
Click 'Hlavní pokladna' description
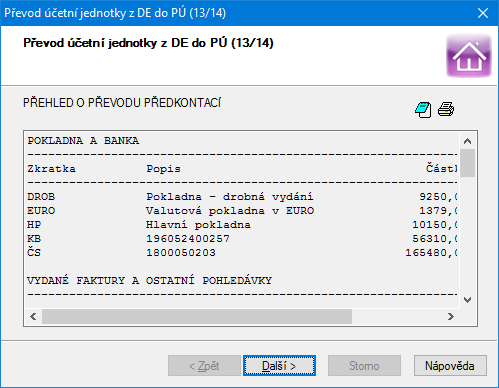tap(198, 225)
